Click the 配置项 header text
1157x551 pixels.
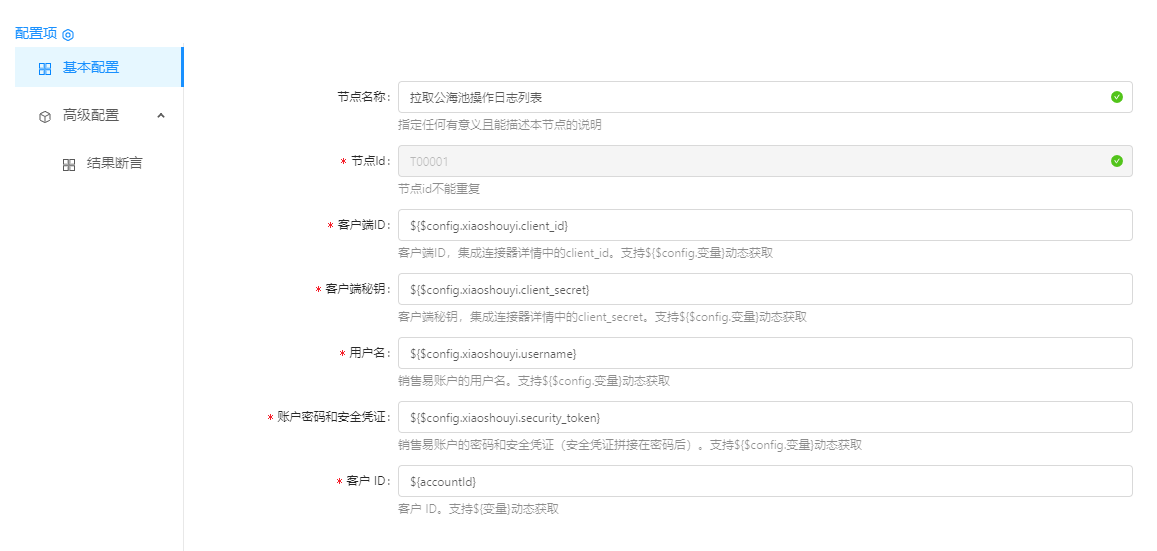[36, 33]
